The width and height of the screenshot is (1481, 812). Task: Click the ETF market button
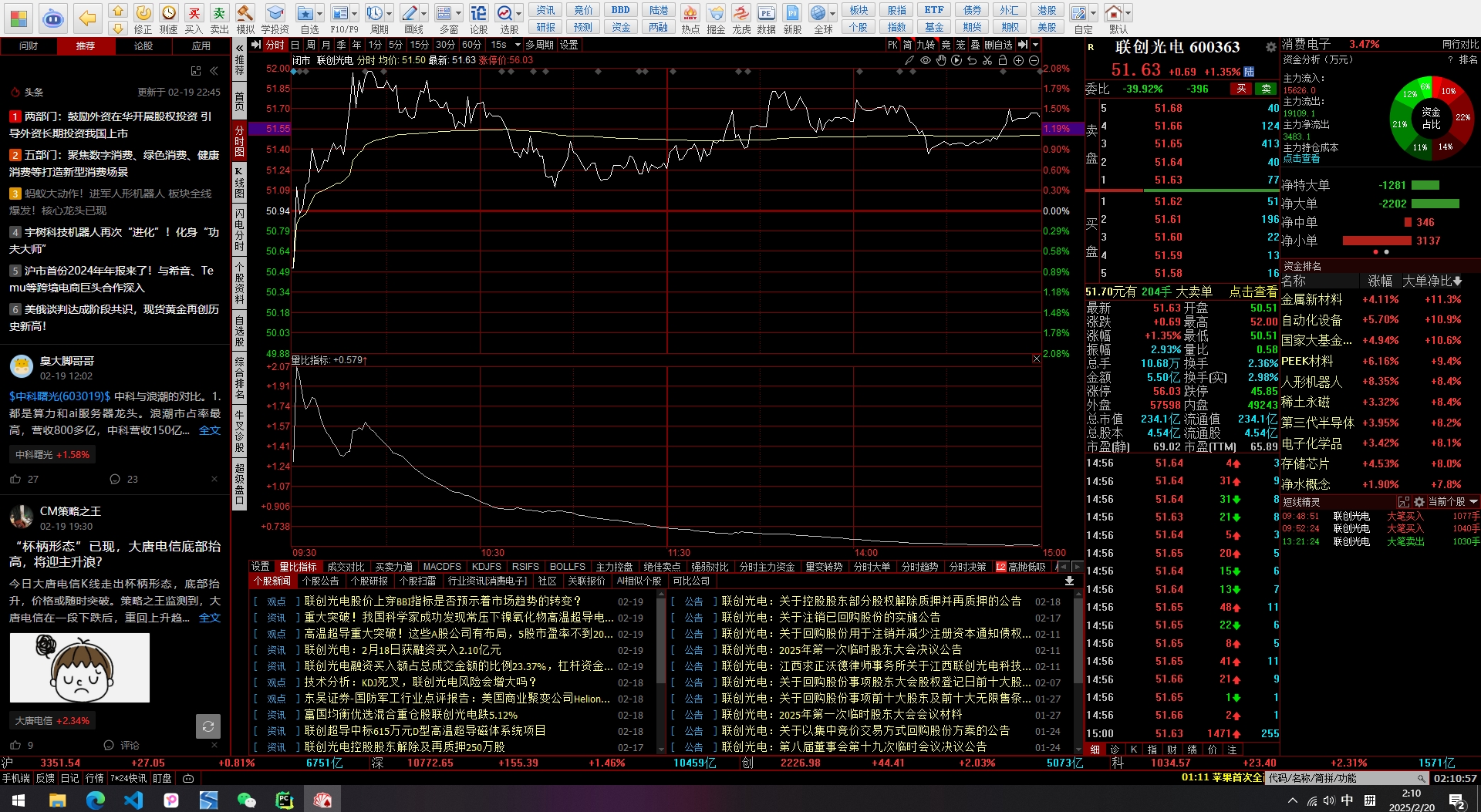point(934,10)
